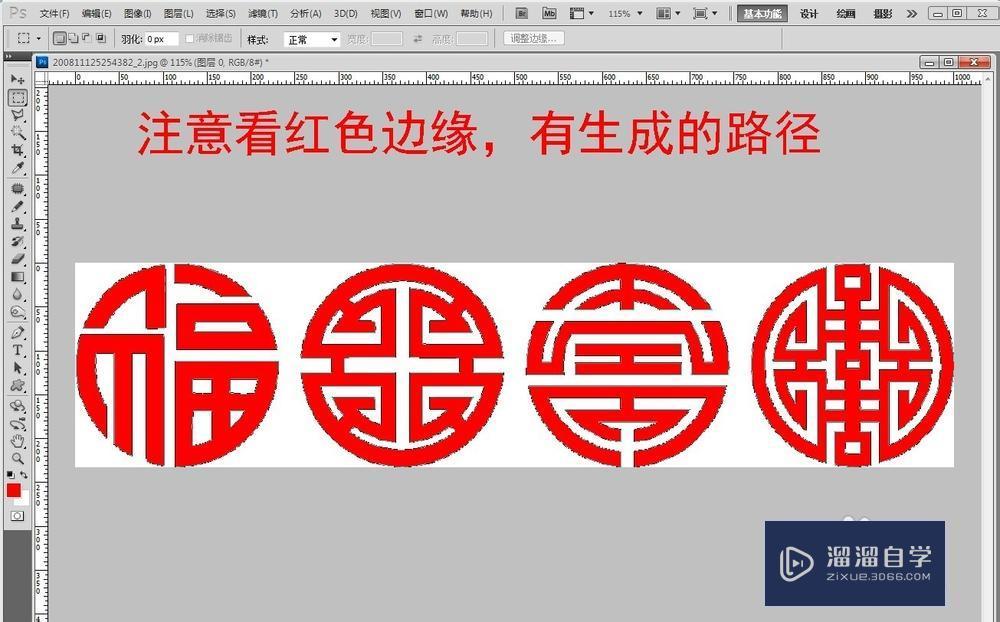
Task: Pick the red foreground color swatch
Action: (13, 490)
